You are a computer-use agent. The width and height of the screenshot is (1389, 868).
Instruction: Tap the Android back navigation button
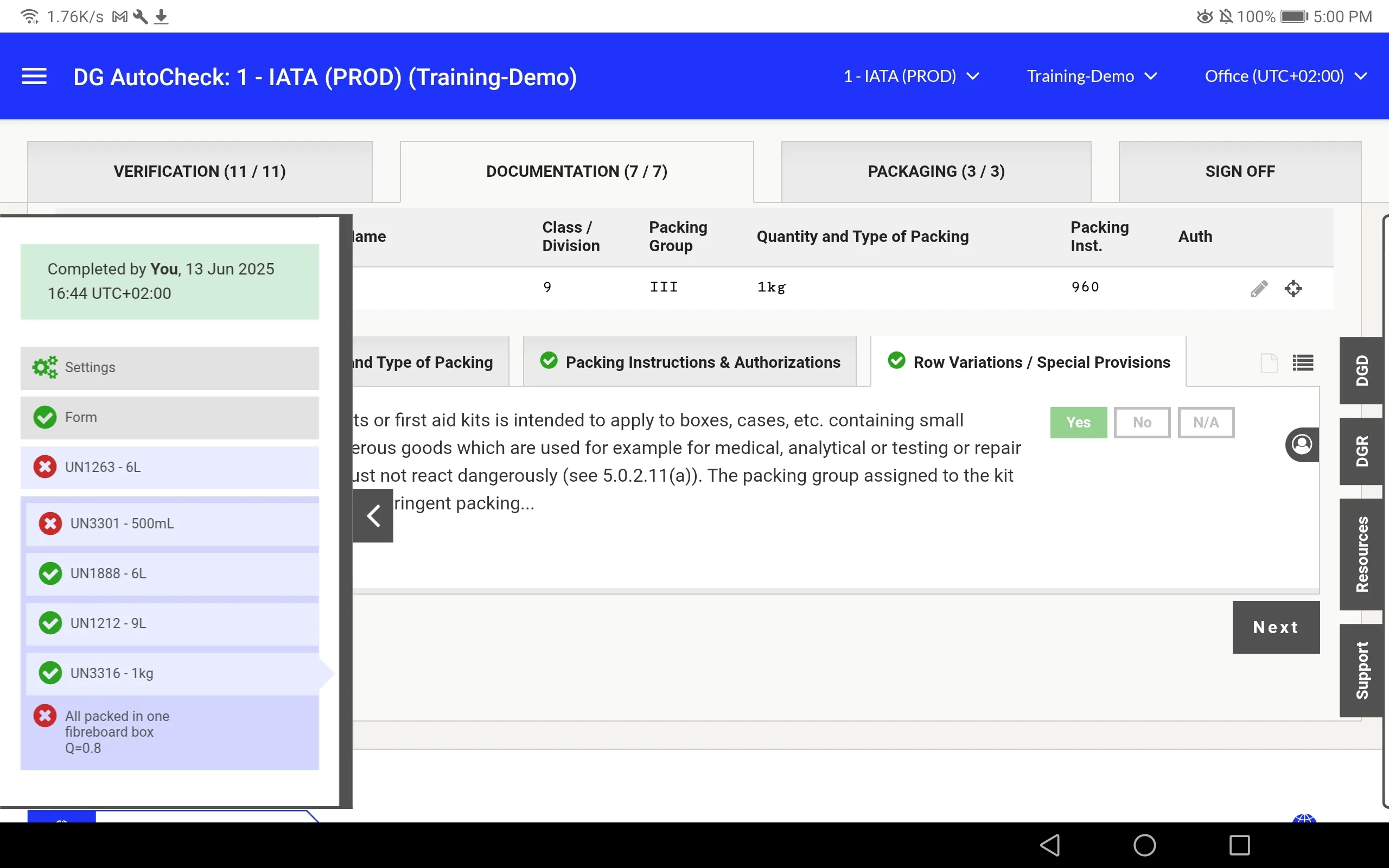click(1050, 845)
